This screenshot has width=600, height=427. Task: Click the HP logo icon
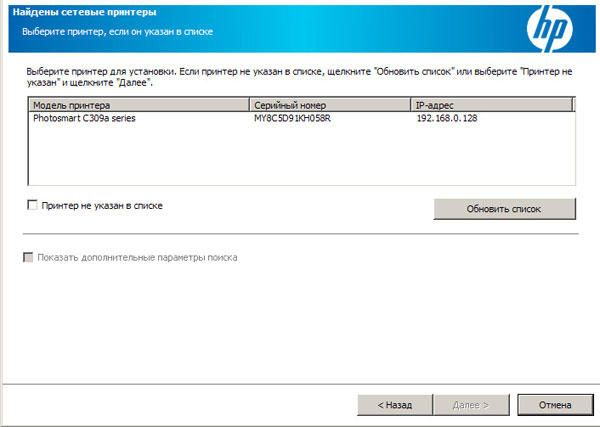(x=549, y=28)
